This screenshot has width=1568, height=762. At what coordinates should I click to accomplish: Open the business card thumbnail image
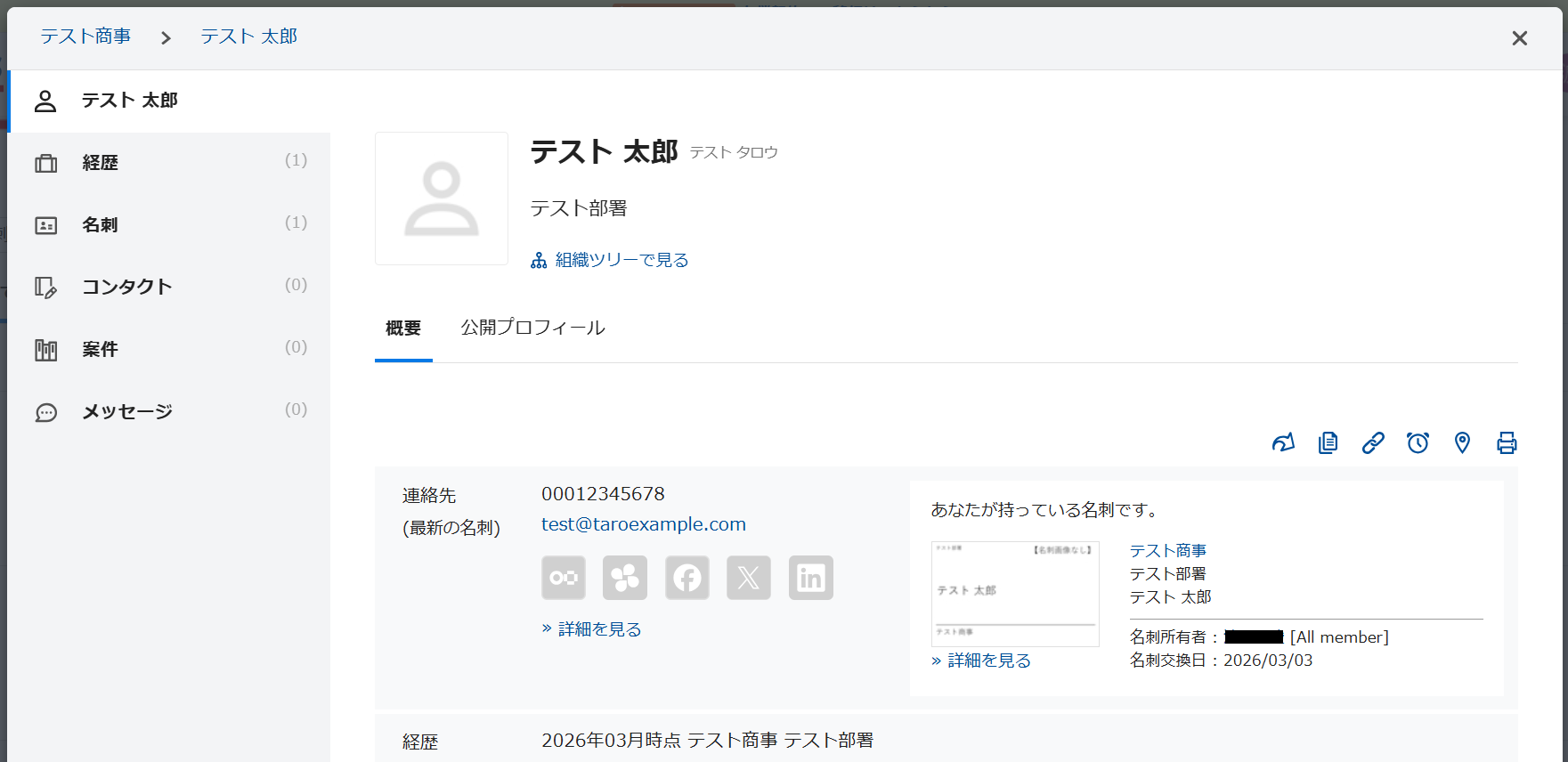[x=1015, y=593]
